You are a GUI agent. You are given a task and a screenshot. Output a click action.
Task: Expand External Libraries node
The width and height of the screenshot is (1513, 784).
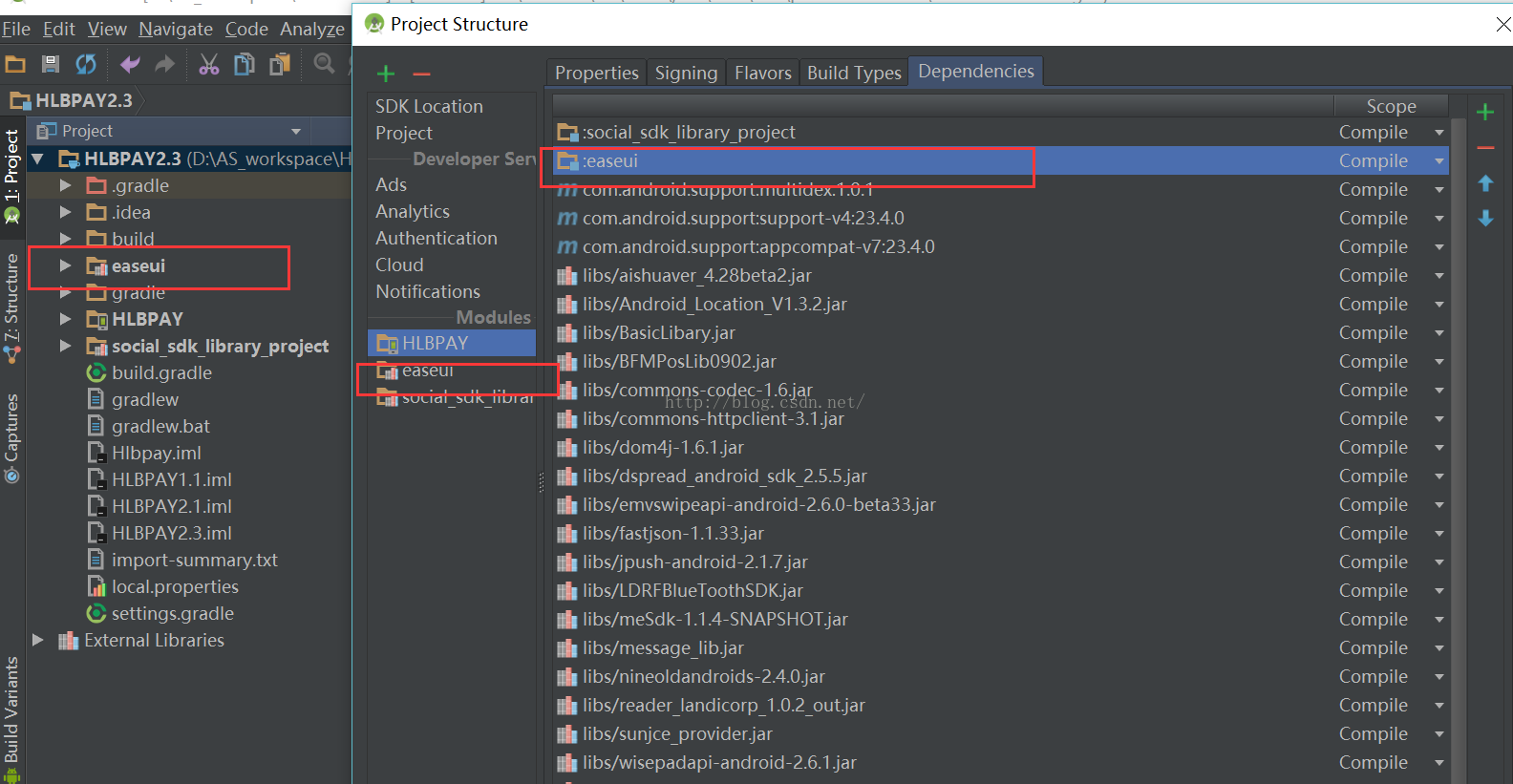38,640
